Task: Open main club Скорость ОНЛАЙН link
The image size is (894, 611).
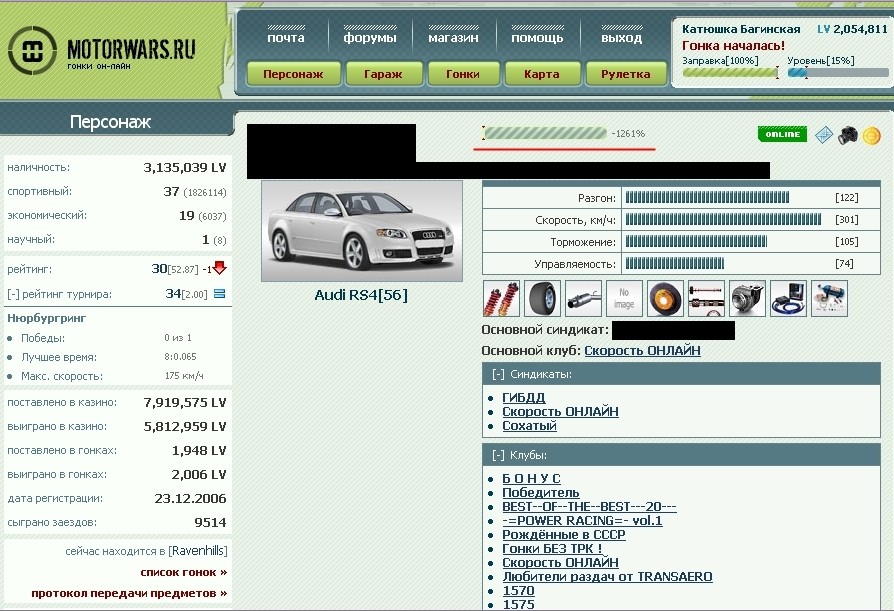Action: pos(642,351)
